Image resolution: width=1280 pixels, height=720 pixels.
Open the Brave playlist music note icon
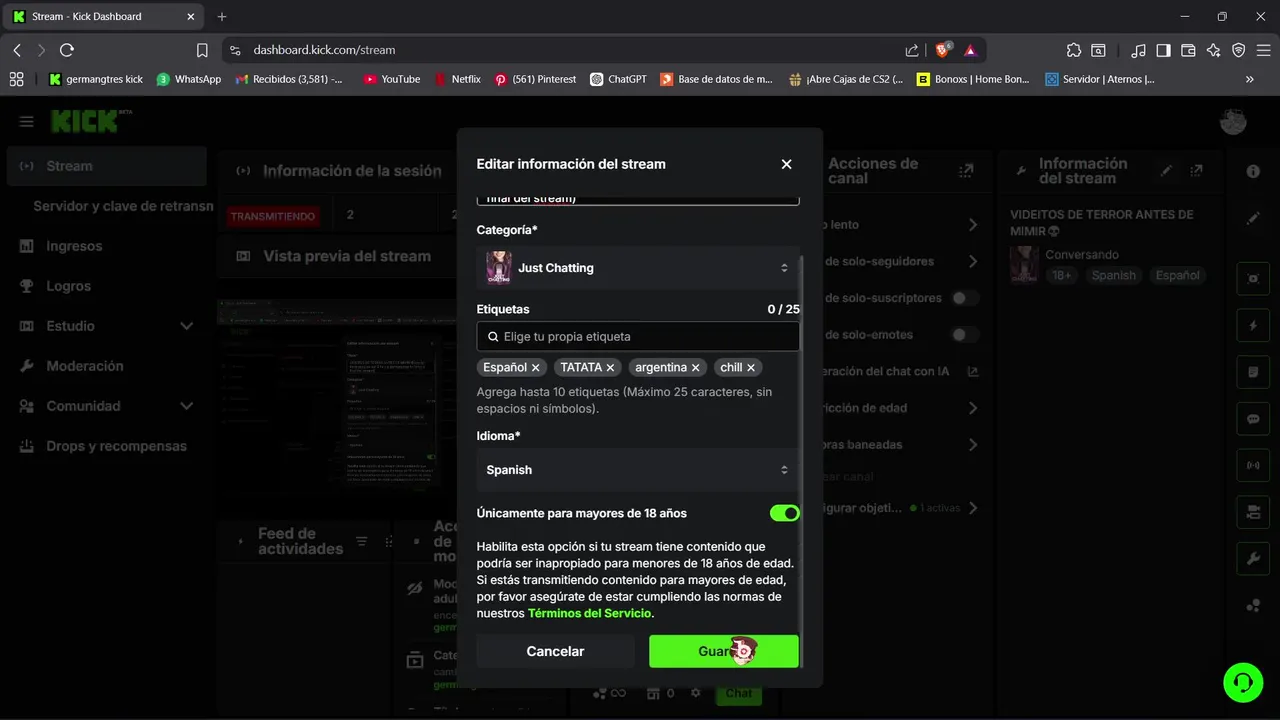point(1138,50)
